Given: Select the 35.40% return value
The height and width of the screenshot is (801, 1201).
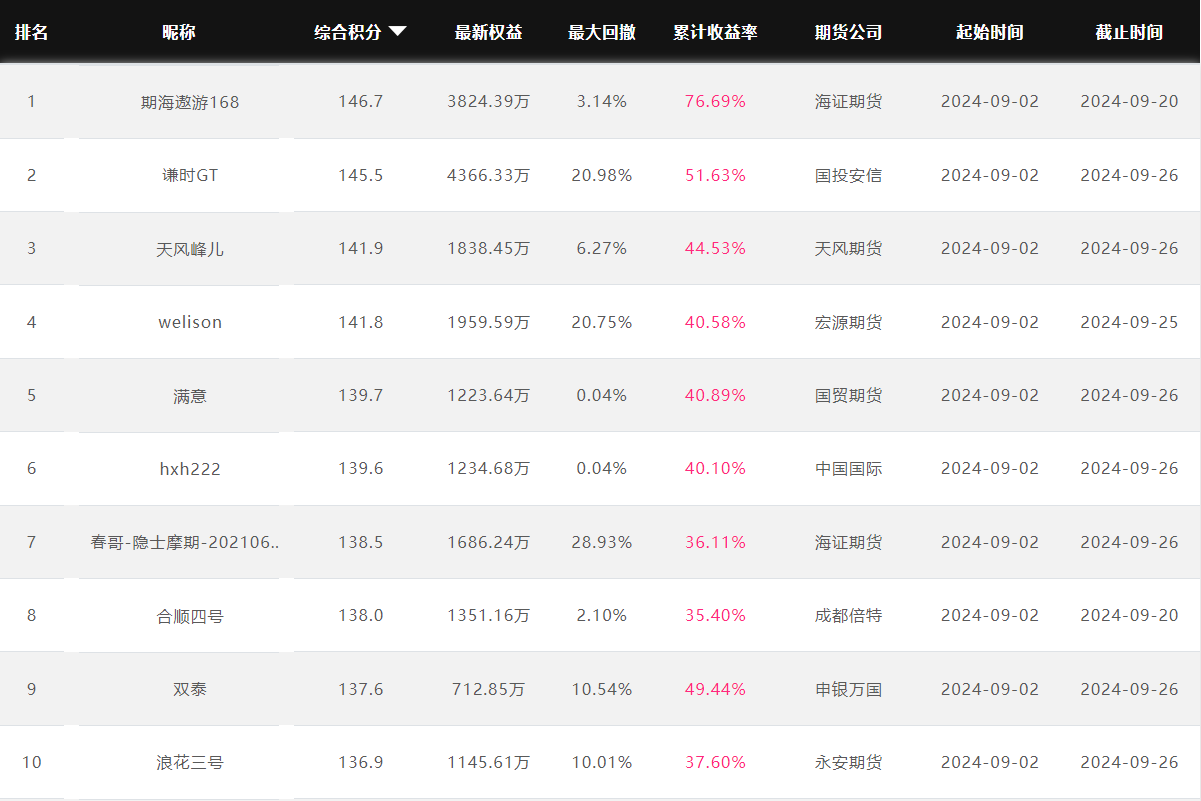Looking at the screenshot, I should click(715, 616).
